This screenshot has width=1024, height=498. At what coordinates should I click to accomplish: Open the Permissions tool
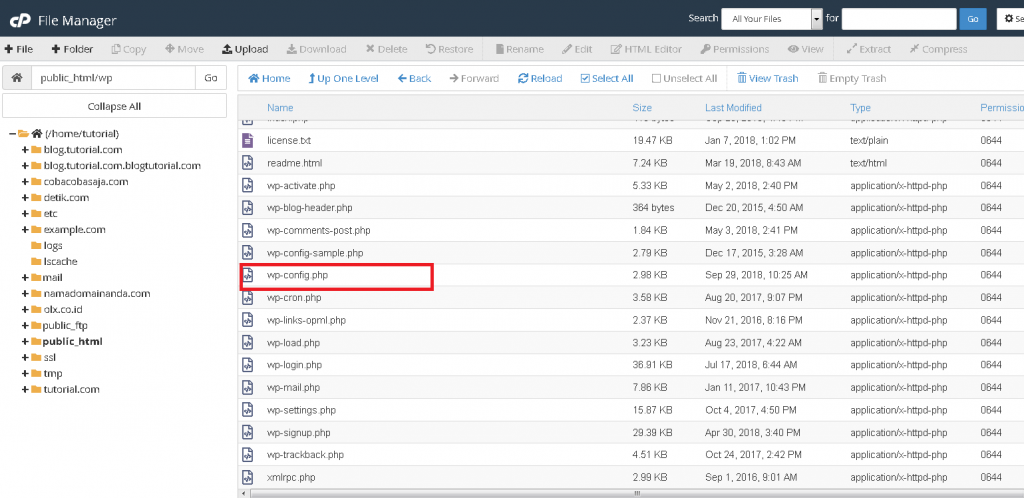[735, 49]
